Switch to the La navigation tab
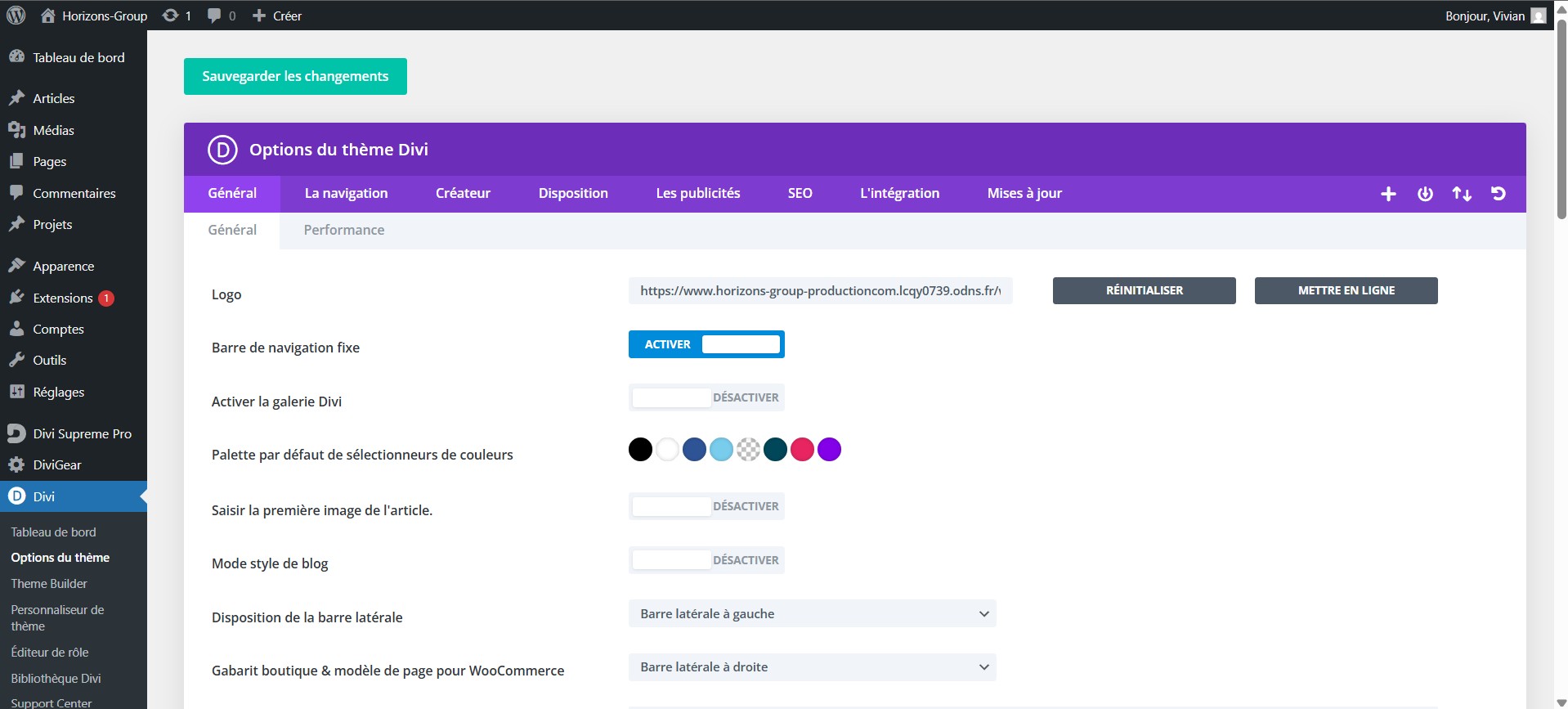Image resolution: width=1568 pixels, height=709 pixels. click(x=346, y=194)
